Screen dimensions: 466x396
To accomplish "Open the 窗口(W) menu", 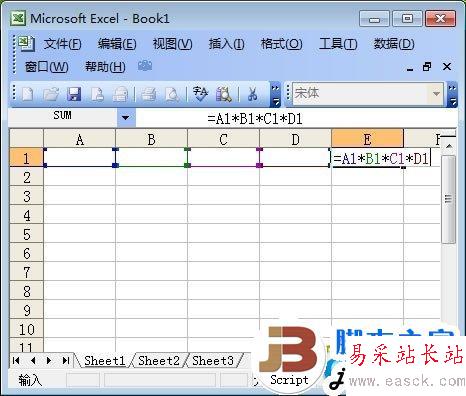I will coord(47,67).
